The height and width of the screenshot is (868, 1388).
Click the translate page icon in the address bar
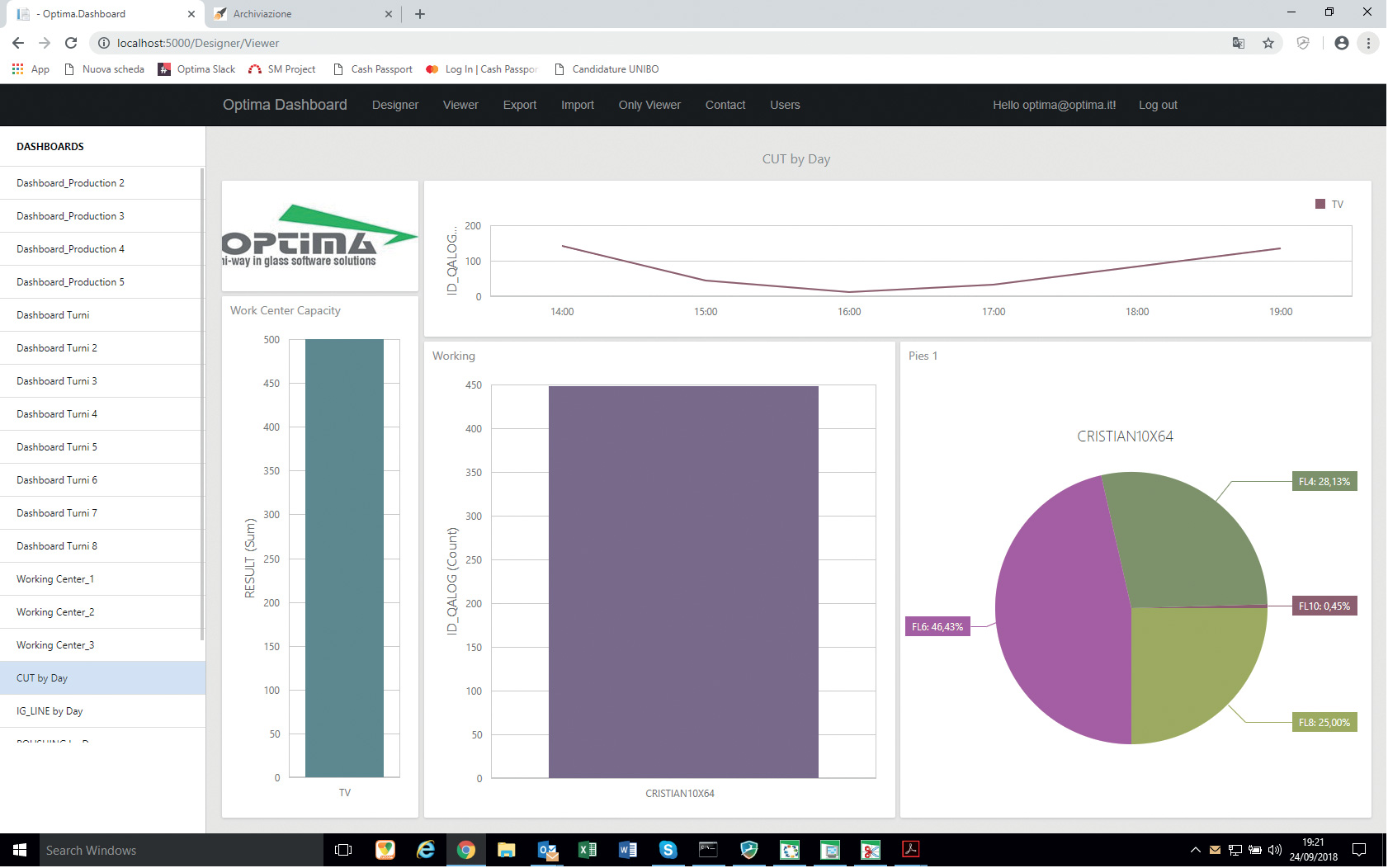pos(1239,43)
